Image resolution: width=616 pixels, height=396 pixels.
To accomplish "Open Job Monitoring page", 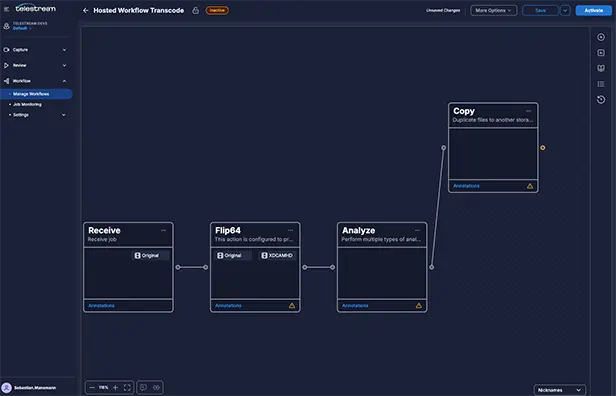I will pos(27,104).
